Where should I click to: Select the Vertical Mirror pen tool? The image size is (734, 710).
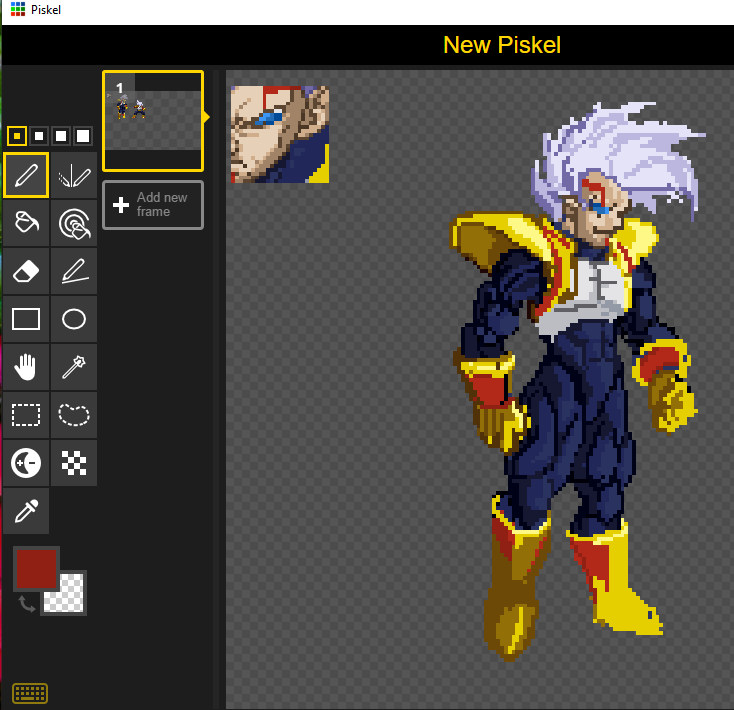point(74,175)
